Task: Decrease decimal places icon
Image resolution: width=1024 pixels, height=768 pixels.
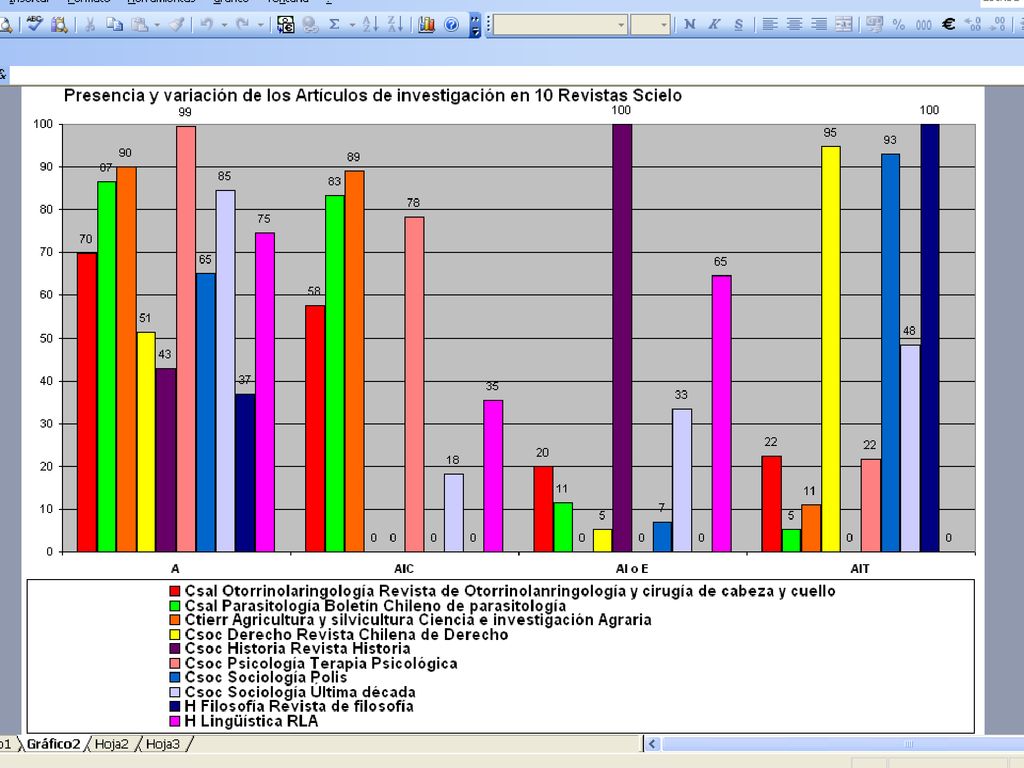Action: (998, 25)
